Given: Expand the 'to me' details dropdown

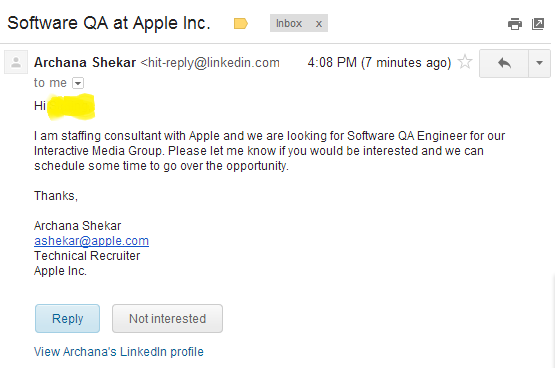Looking at the screenshot, I should coord(78,83).
